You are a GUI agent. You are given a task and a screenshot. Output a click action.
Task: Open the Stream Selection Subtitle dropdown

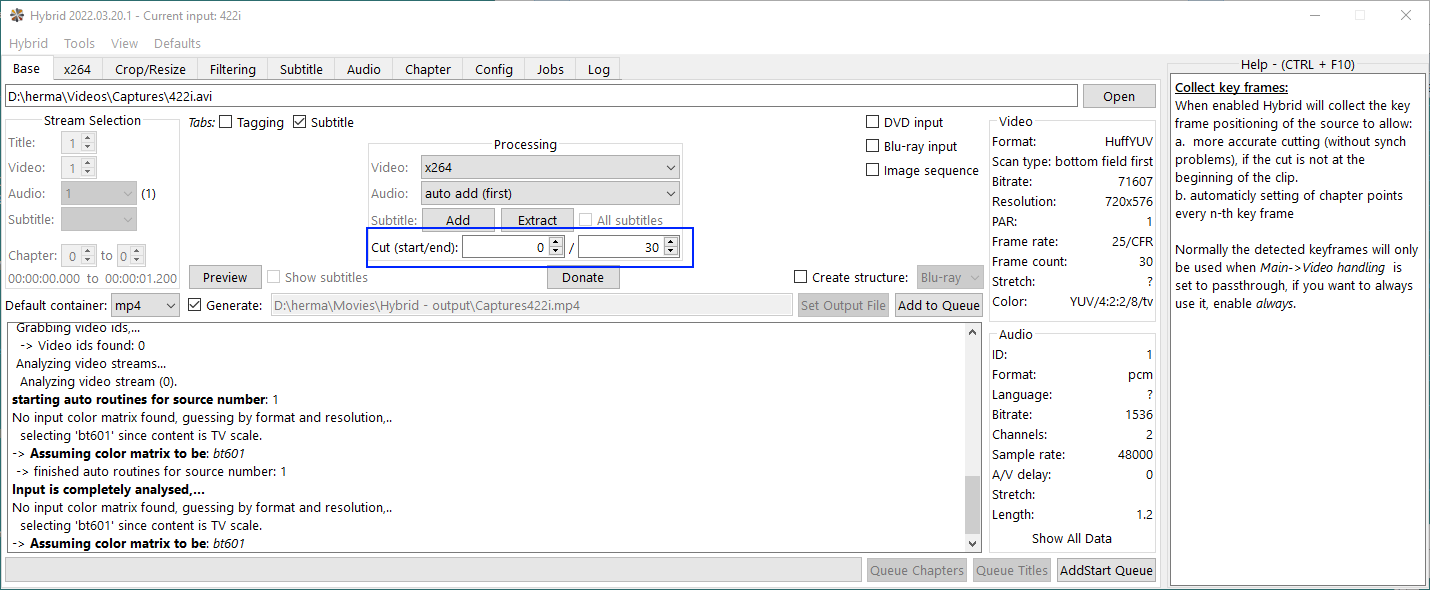click(x=99, y=219)
